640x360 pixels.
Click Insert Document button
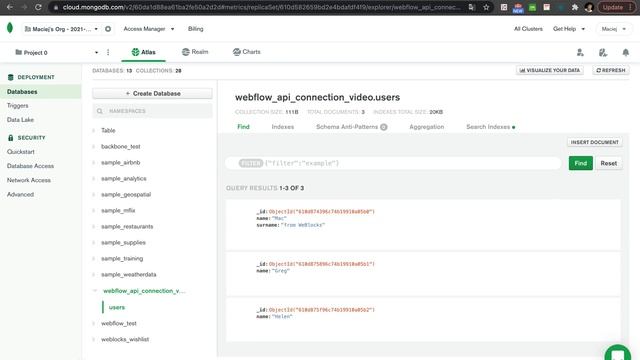[x=594, y=142]
